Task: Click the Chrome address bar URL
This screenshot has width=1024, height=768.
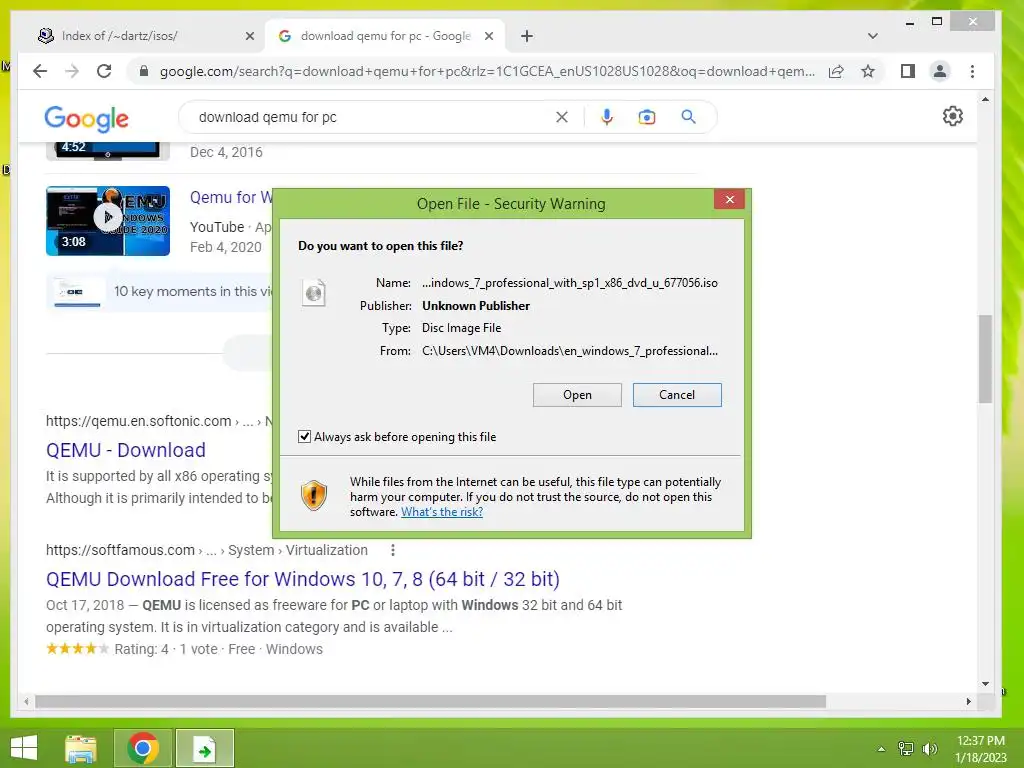Action: coord(487,71)
